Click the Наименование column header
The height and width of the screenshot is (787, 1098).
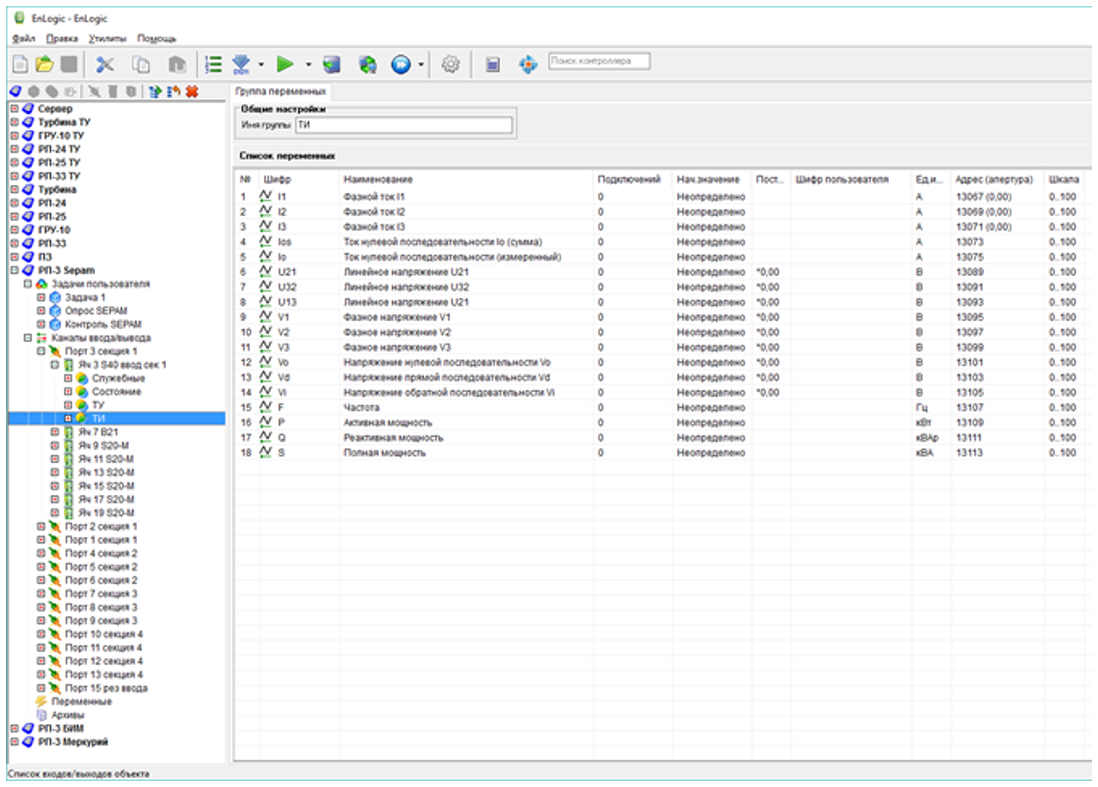tap(378, 179)
